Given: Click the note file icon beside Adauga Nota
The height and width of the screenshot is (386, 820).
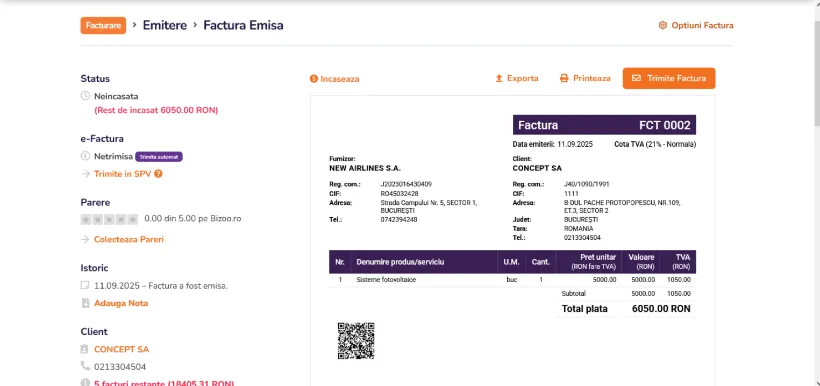Looking at the screenshot, I should pyautogui.click(x=85, y=303).
